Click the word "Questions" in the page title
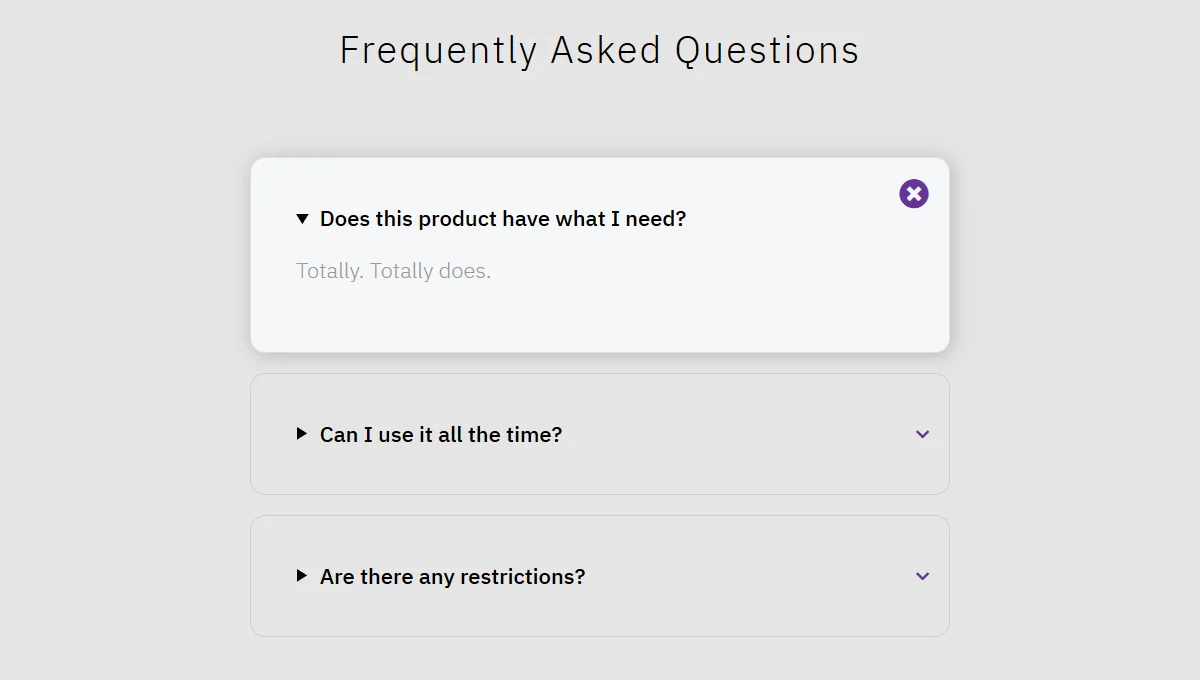 pyautogui.click(x=767, y=50)
